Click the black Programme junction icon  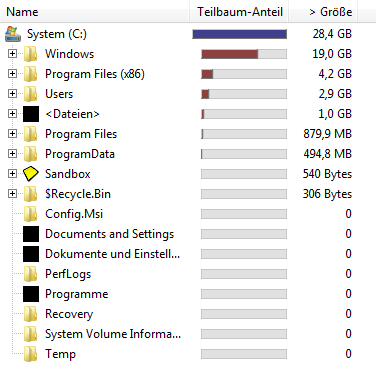point(31,294)
